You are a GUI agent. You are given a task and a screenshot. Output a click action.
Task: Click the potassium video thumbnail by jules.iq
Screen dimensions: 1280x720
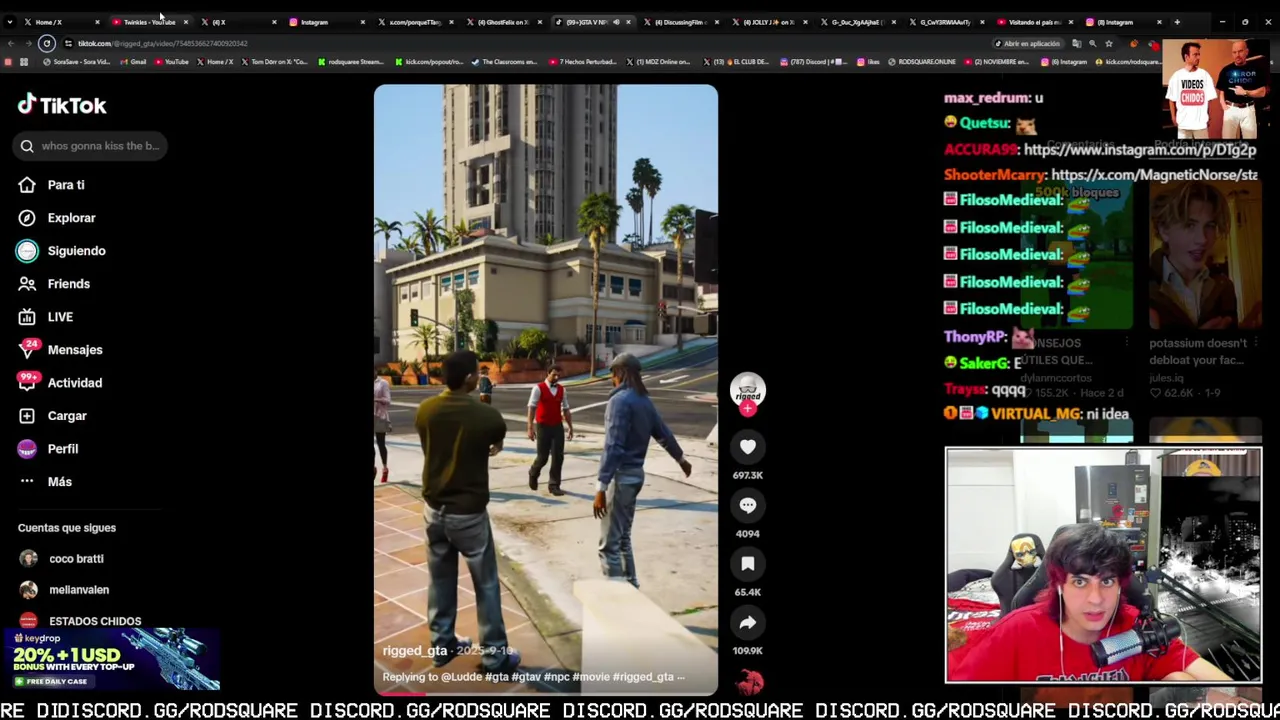1205,255
